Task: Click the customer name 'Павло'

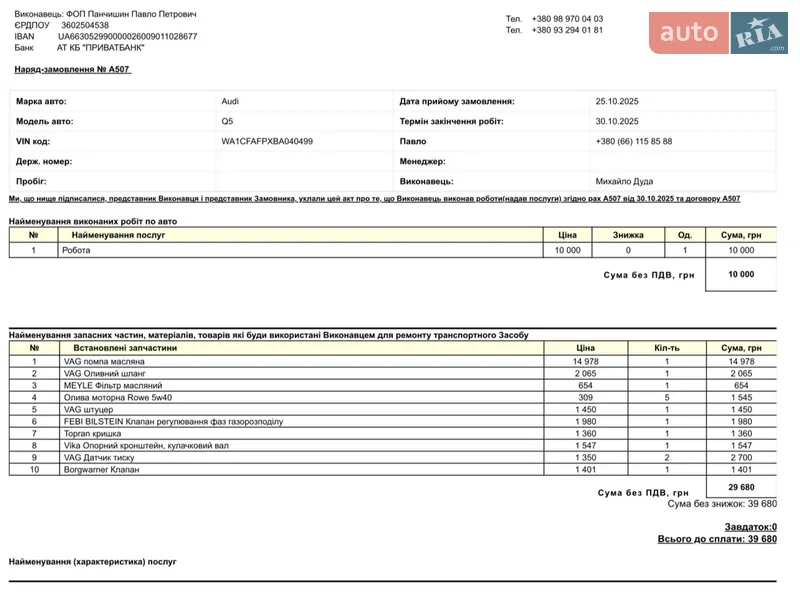Action: coord(413,141)
